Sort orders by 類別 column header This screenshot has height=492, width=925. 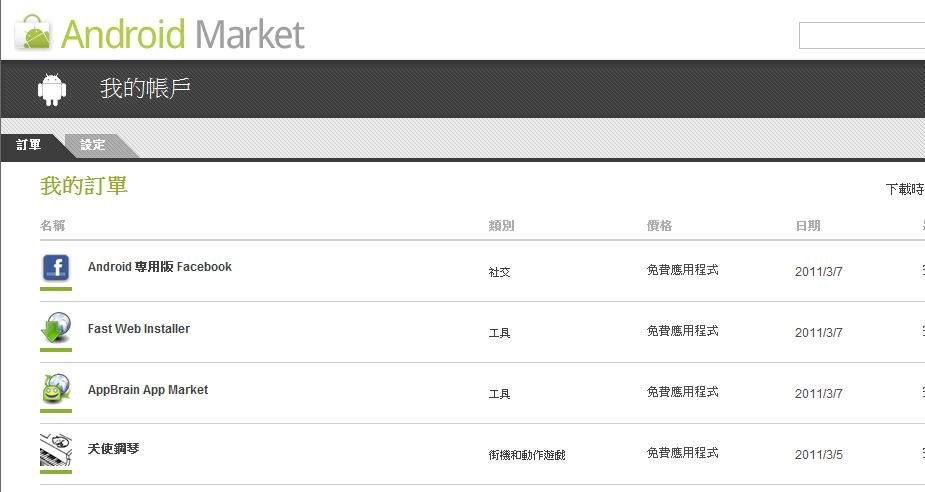(501, 225)
